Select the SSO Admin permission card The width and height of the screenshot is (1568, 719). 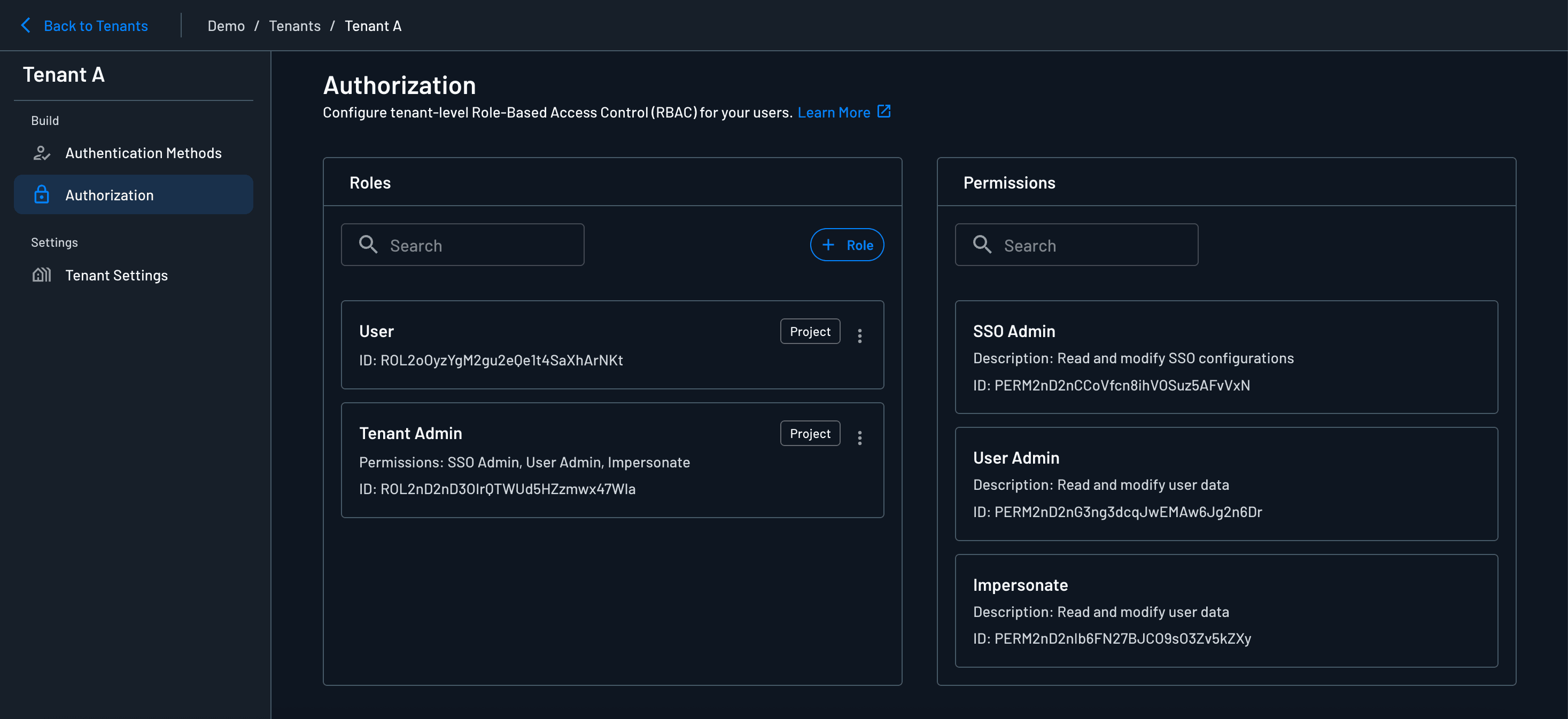click(x=1226, y=357)
